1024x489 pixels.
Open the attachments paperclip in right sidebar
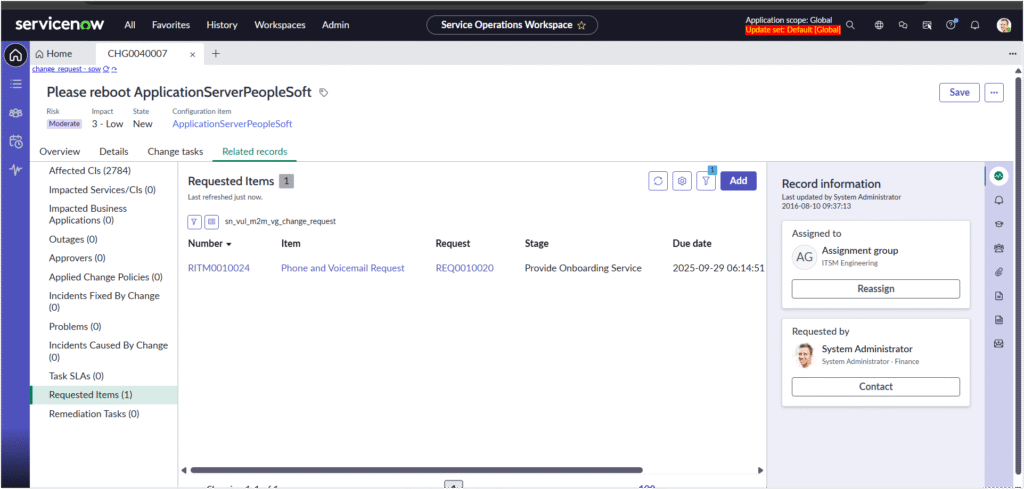click(998, 271)
